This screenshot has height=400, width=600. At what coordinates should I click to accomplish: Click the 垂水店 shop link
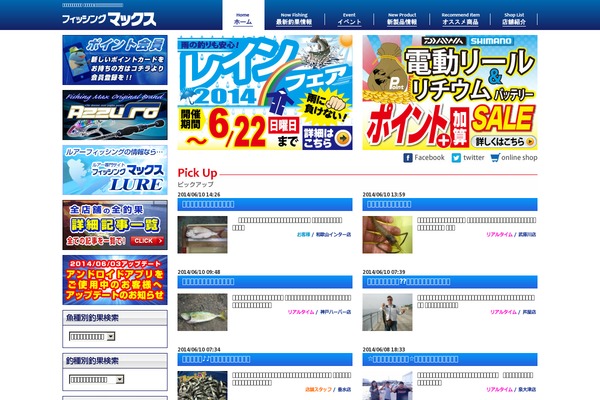(x=344, y=390)
